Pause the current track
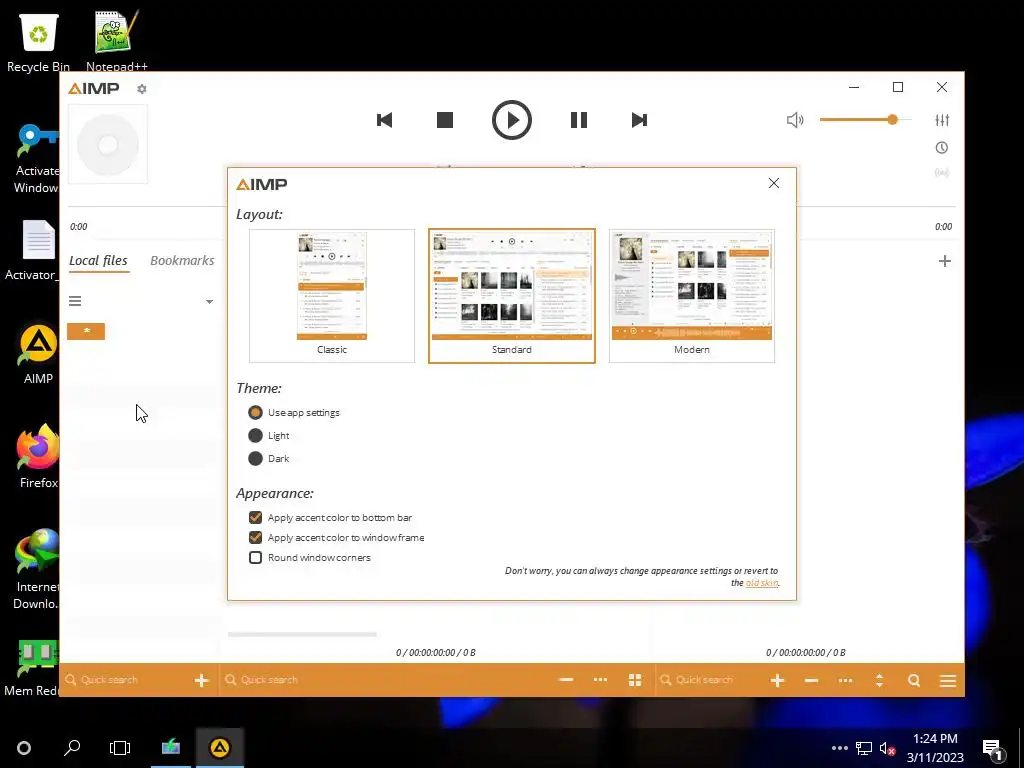The width and height of the screenshot is (1024, 768). (x=579, y=120)
